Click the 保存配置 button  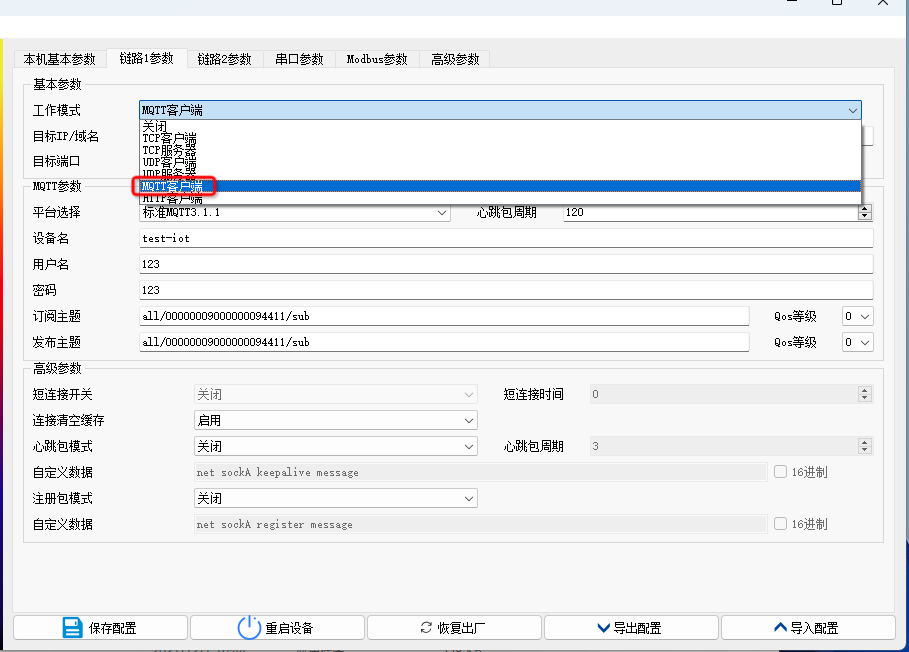100,627
